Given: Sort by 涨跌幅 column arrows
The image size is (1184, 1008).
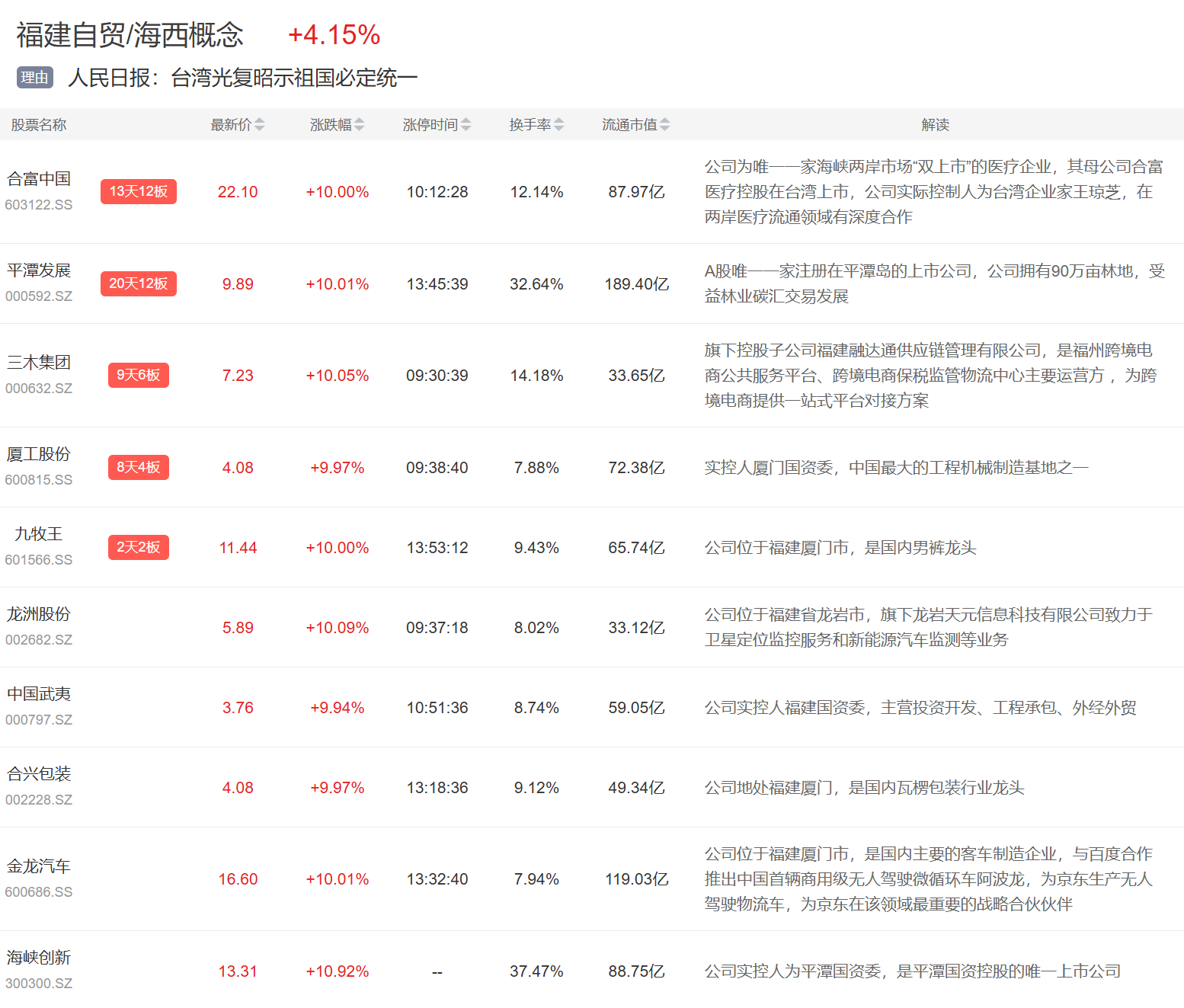Looking at the screenshot, I should tap(359, 125).
